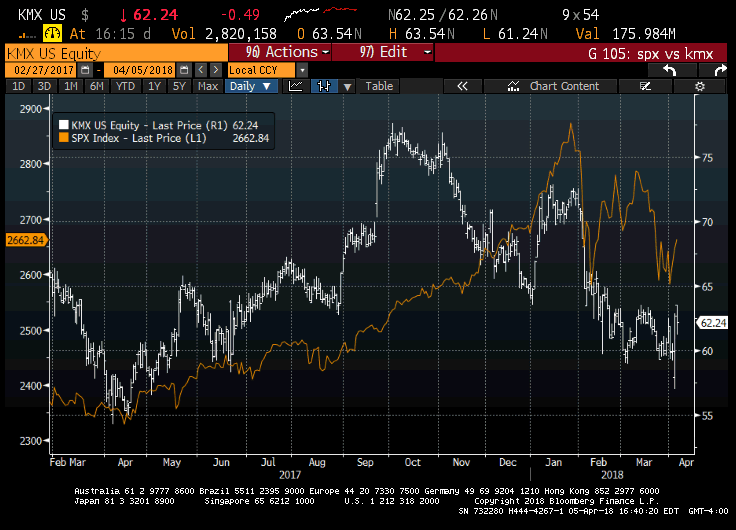Click the 2018 year label on x-axis
736x530 pixels.
[x=612, y=475]
